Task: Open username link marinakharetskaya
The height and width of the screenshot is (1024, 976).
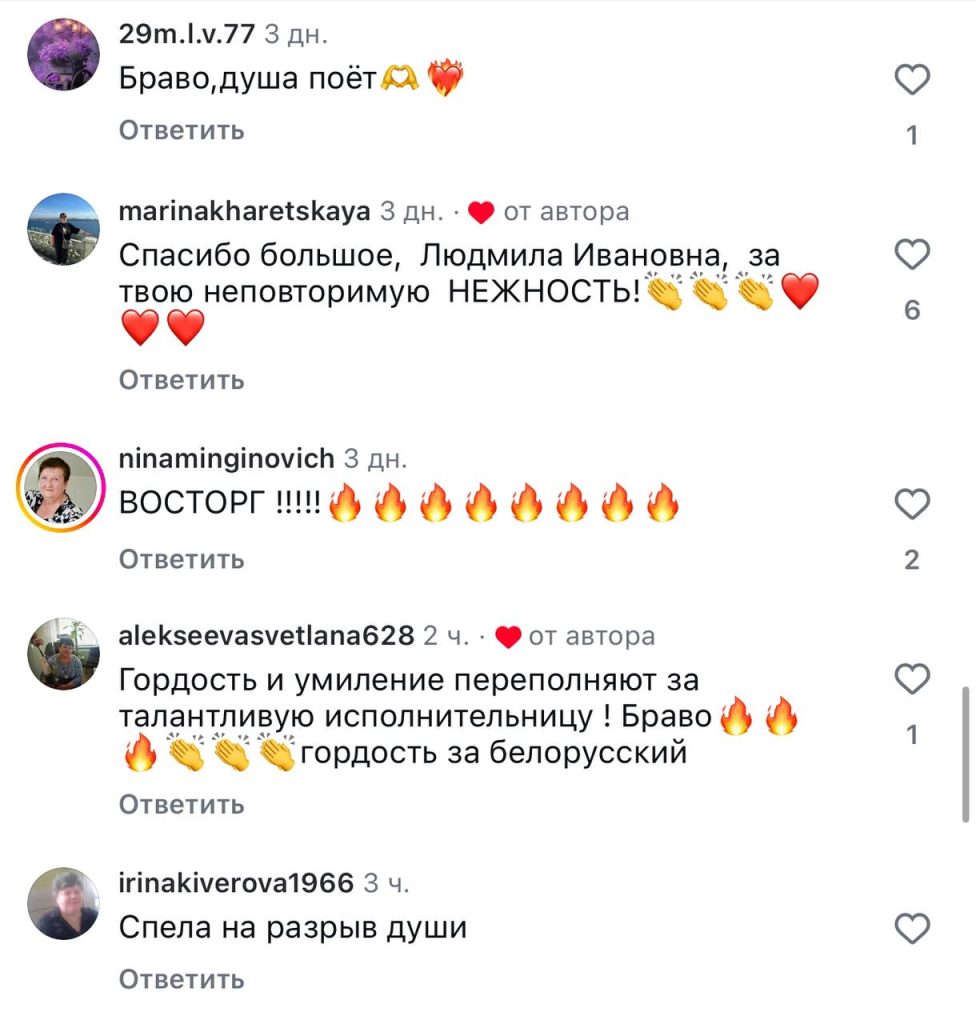Action: coord(244,212)
